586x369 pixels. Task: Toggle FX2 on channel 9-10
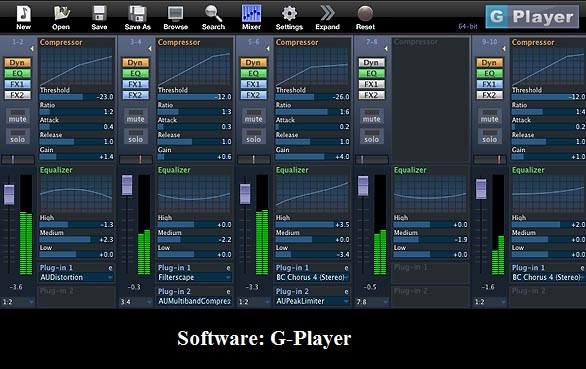click(x=490, y=95)
